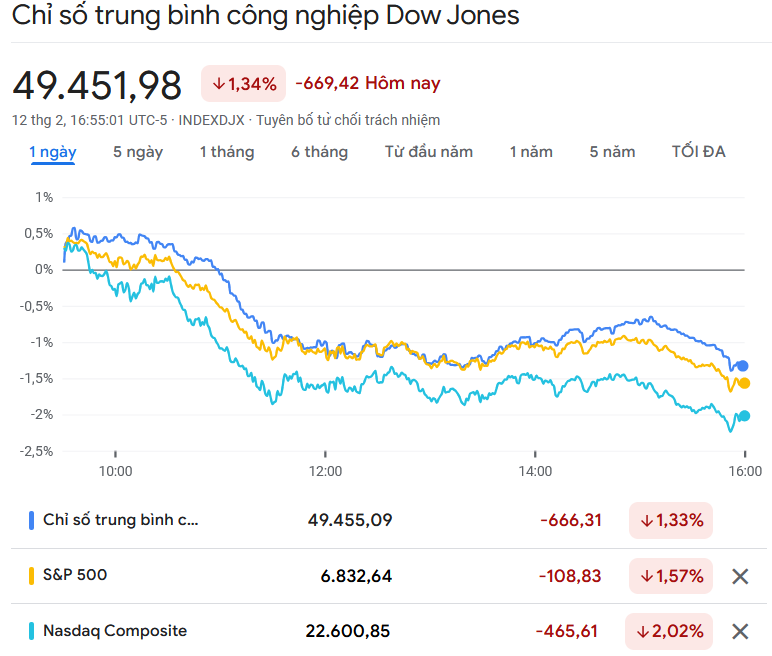Select the '6 tháng' range tab
Viewport: 772px width, 656px height.
coord(320,152)
